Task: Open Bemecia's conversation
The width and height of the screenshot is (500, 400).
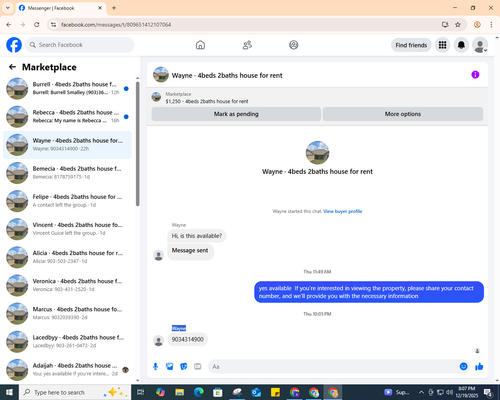Action: pyautogui.click(x=67, y=173)
